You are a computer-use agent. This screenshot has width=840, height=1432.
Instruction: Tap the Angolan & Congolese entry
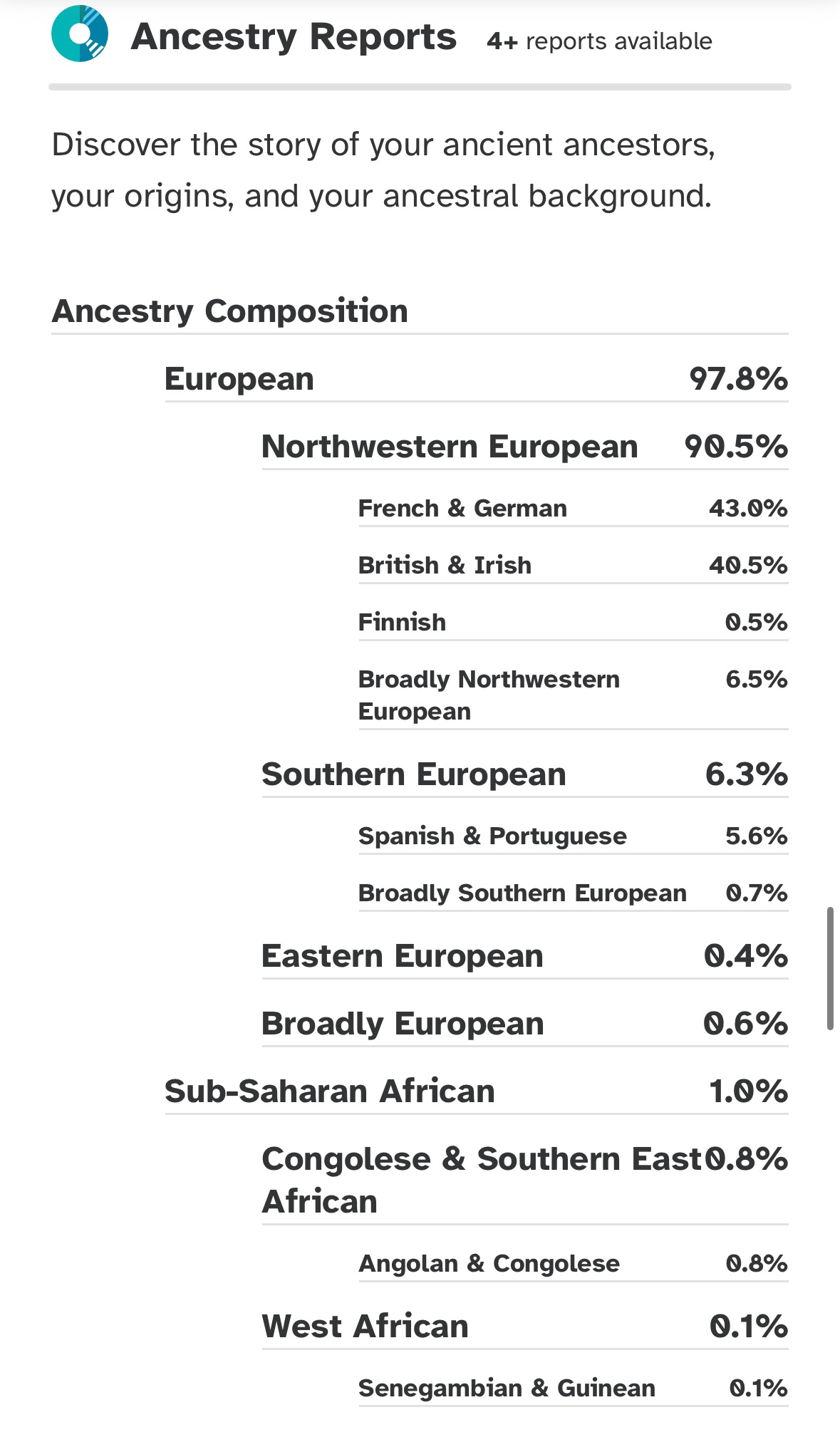(x=573, y=1264)
